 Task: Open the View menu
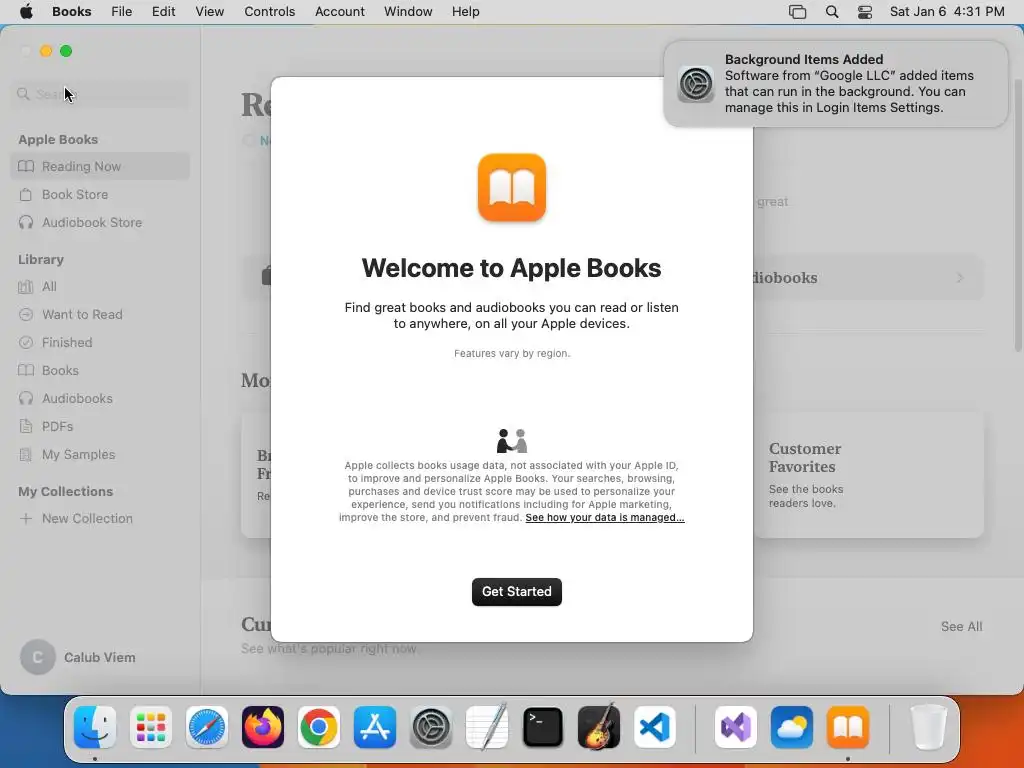210,12
